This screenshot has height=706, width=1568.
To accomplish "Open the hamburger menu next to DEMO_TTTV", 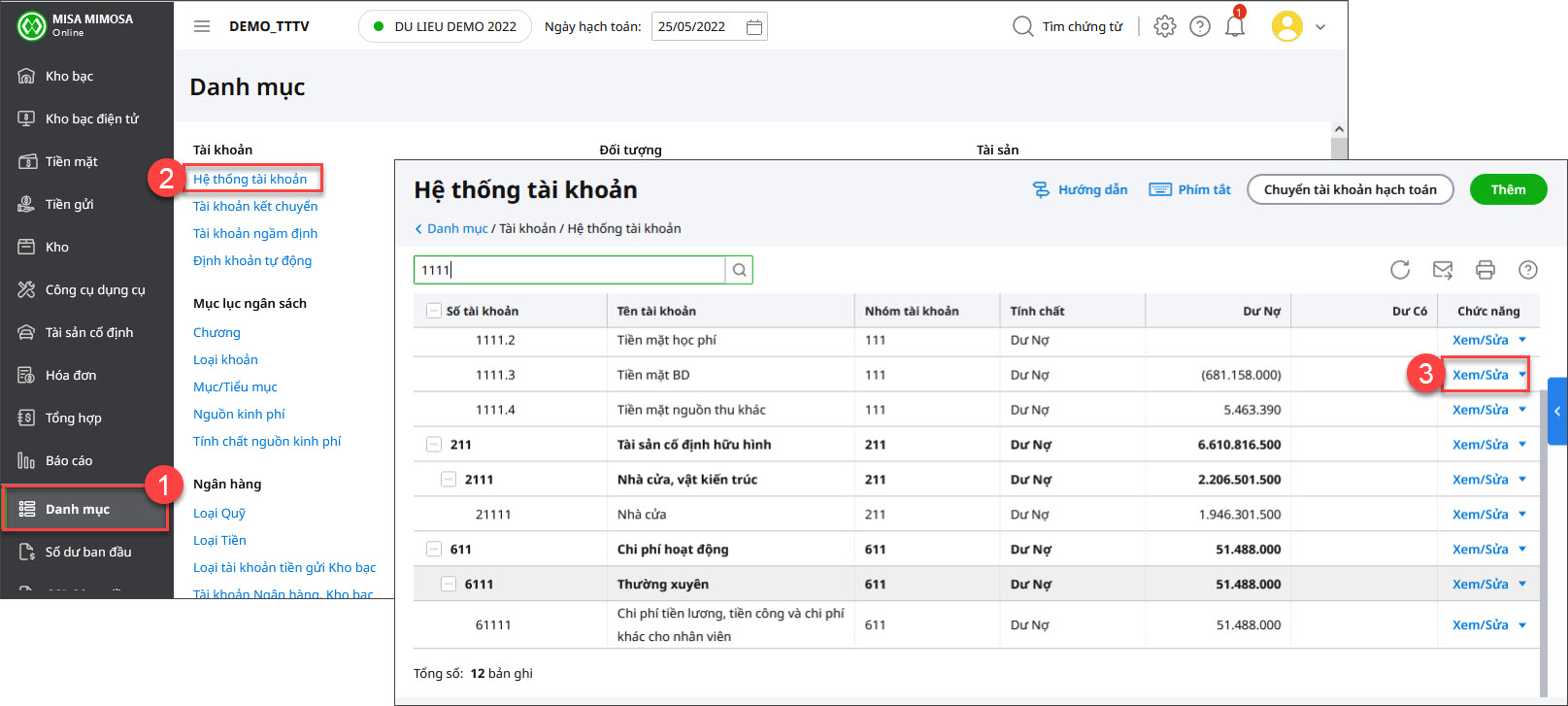I will click(202, 26).
